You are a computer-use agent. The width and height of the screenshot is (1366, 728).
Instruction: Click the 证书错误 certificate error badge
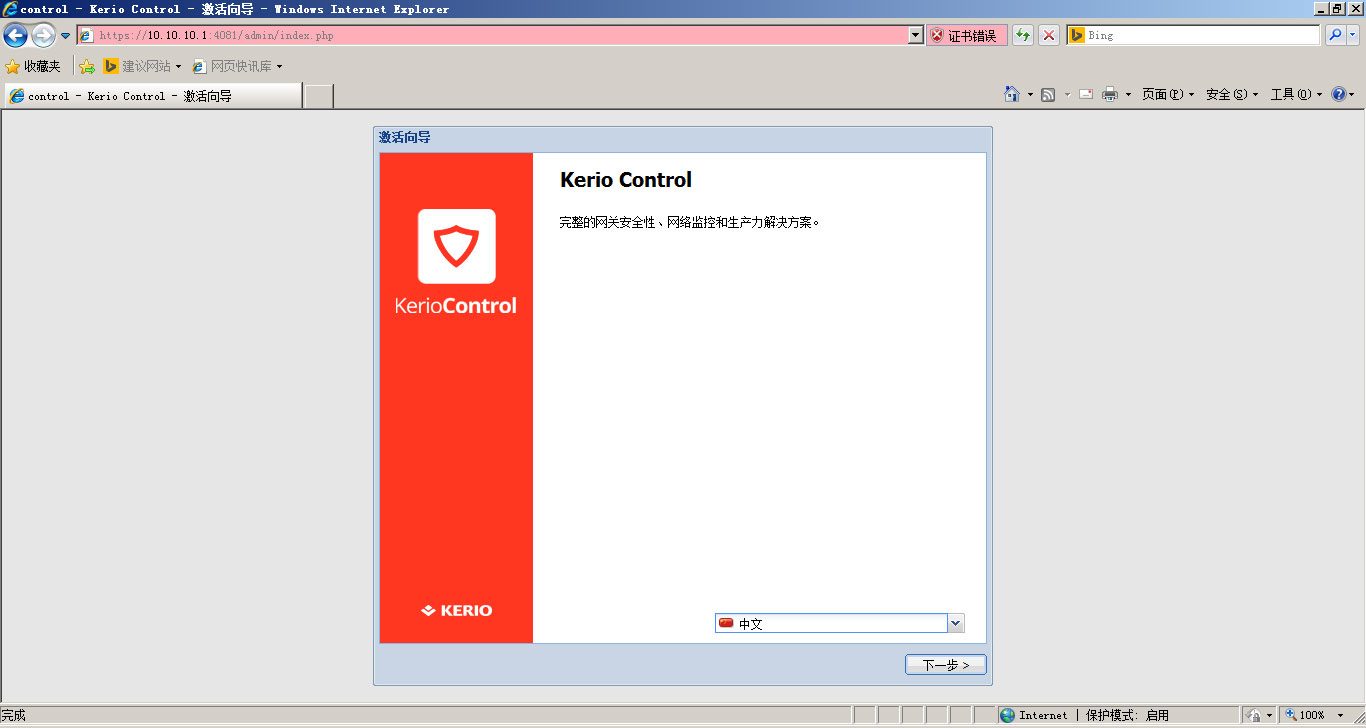tap(966, 35)
